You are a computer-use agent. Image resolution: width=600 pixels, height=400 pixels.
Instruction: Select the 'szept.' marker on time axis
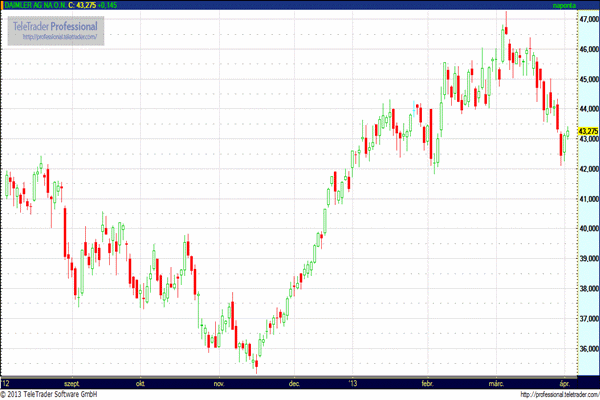72,382
